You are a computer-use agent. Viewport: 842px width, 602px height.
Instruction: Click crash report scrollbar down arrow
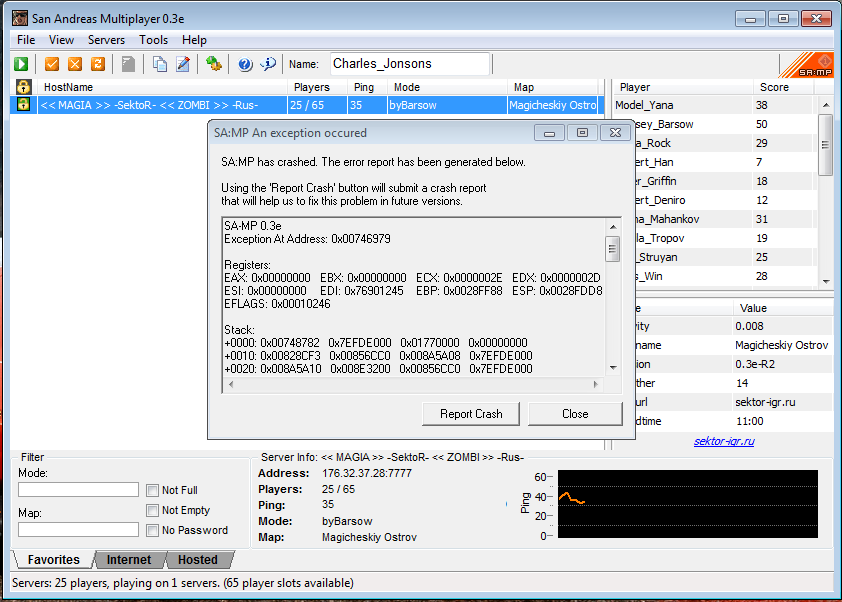pyautogui.click(x=613, y=368)
